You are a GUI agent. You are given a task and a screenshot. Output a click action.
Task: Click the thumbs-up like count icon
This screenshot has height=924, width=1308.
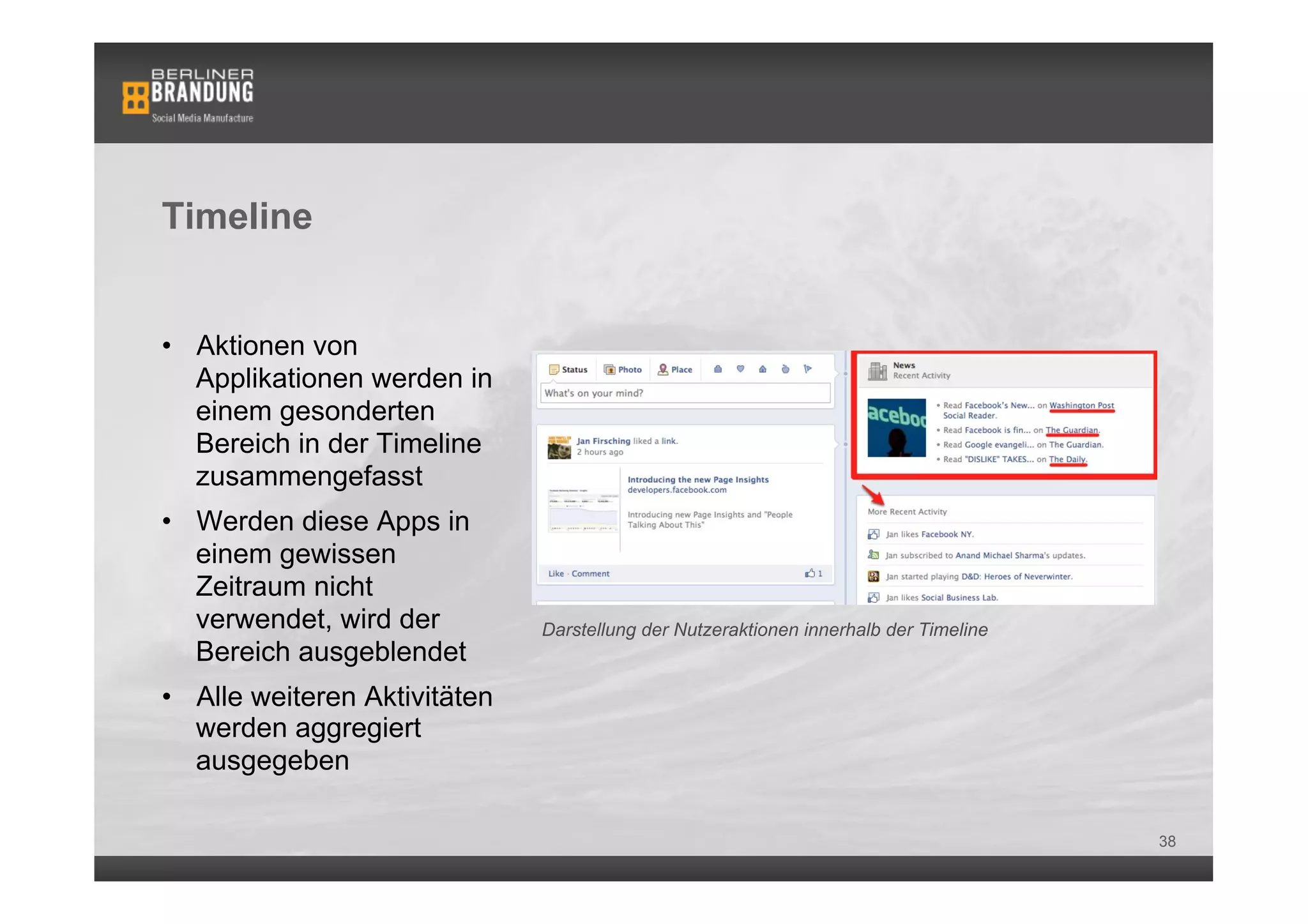810,573
